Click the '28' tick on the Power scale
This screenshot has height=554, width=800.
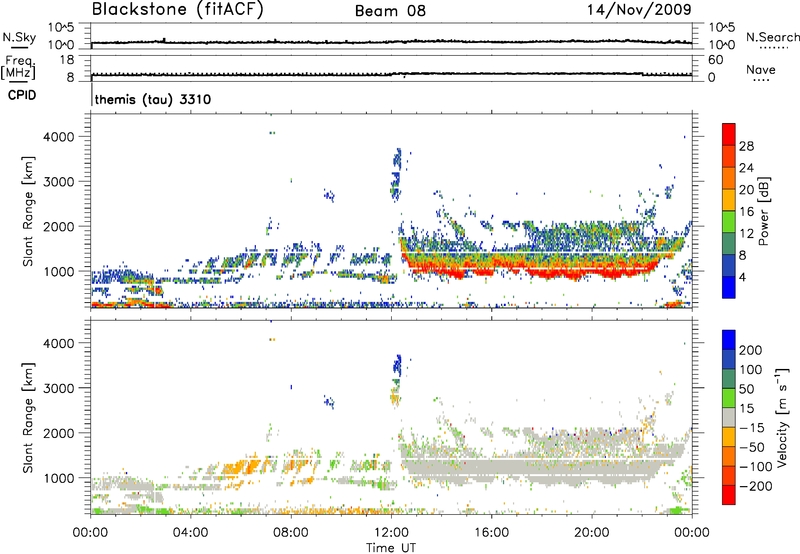pyautogui.click(x=746, y=146)
